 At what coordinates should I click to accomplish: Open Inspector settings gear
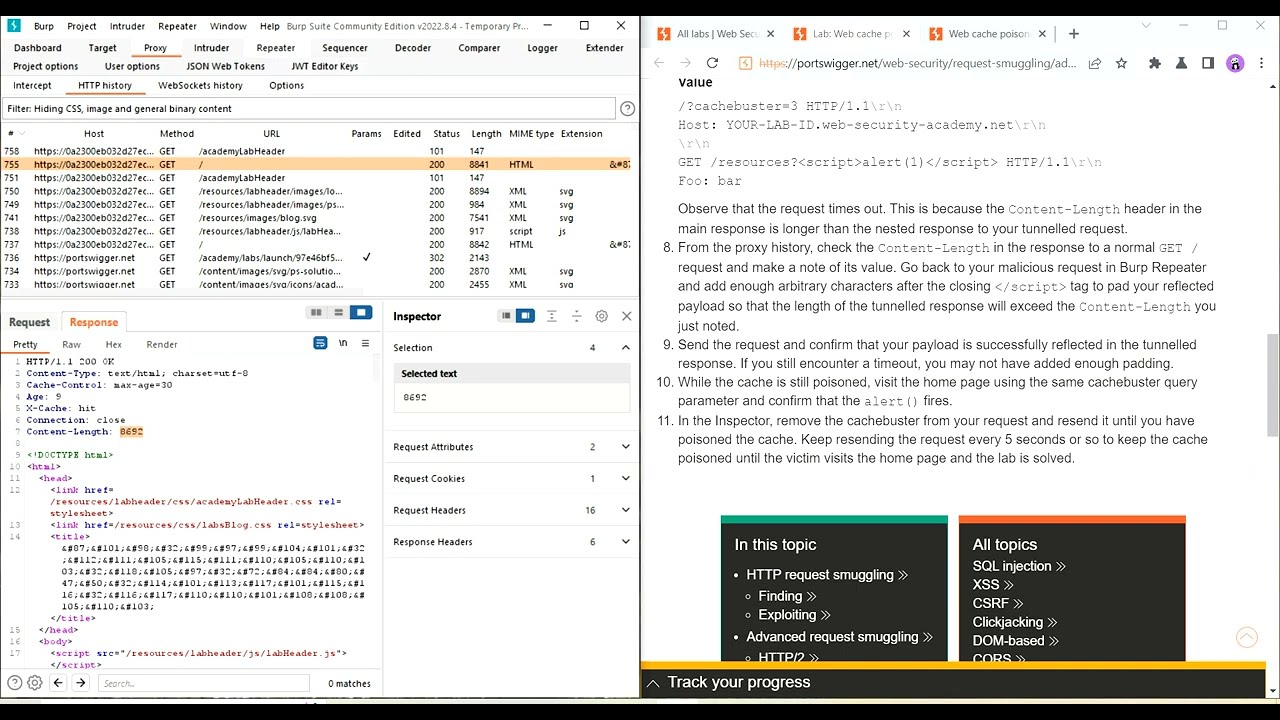pos(601,316)
